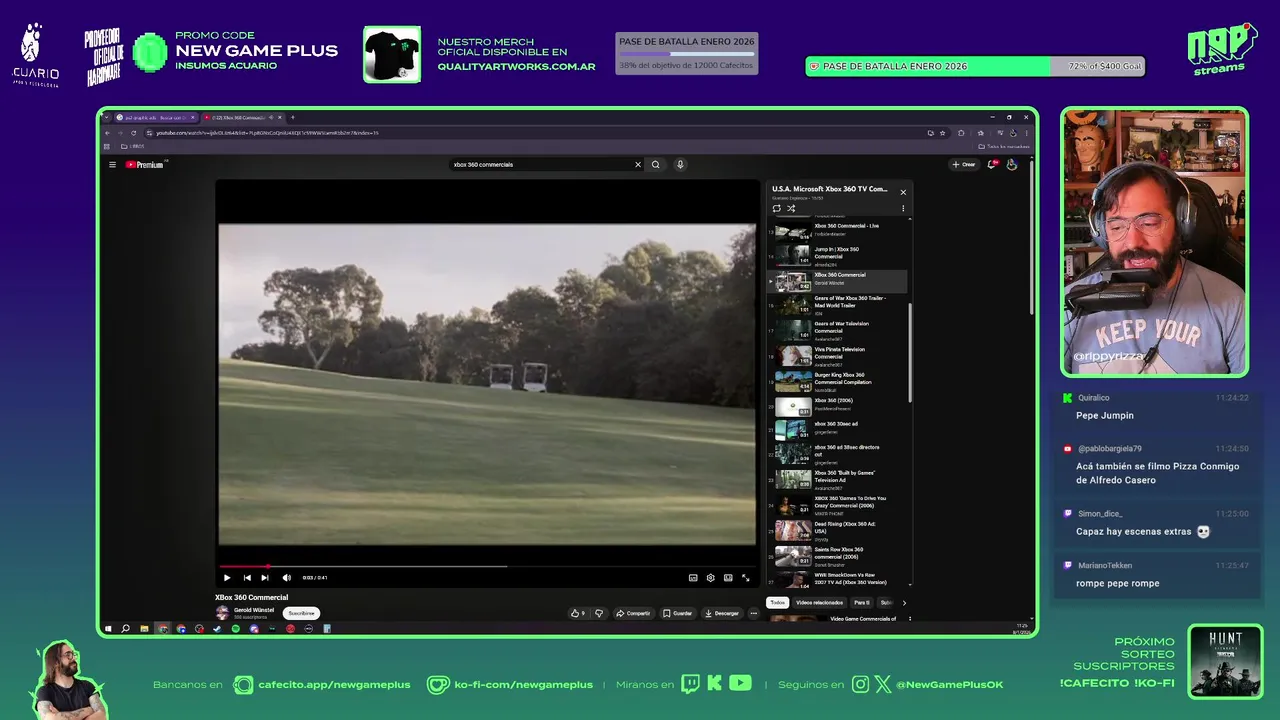Open options for Video Game Commercials suggestion
Viewport: 1280px width, 720px height.
[909, 619]
